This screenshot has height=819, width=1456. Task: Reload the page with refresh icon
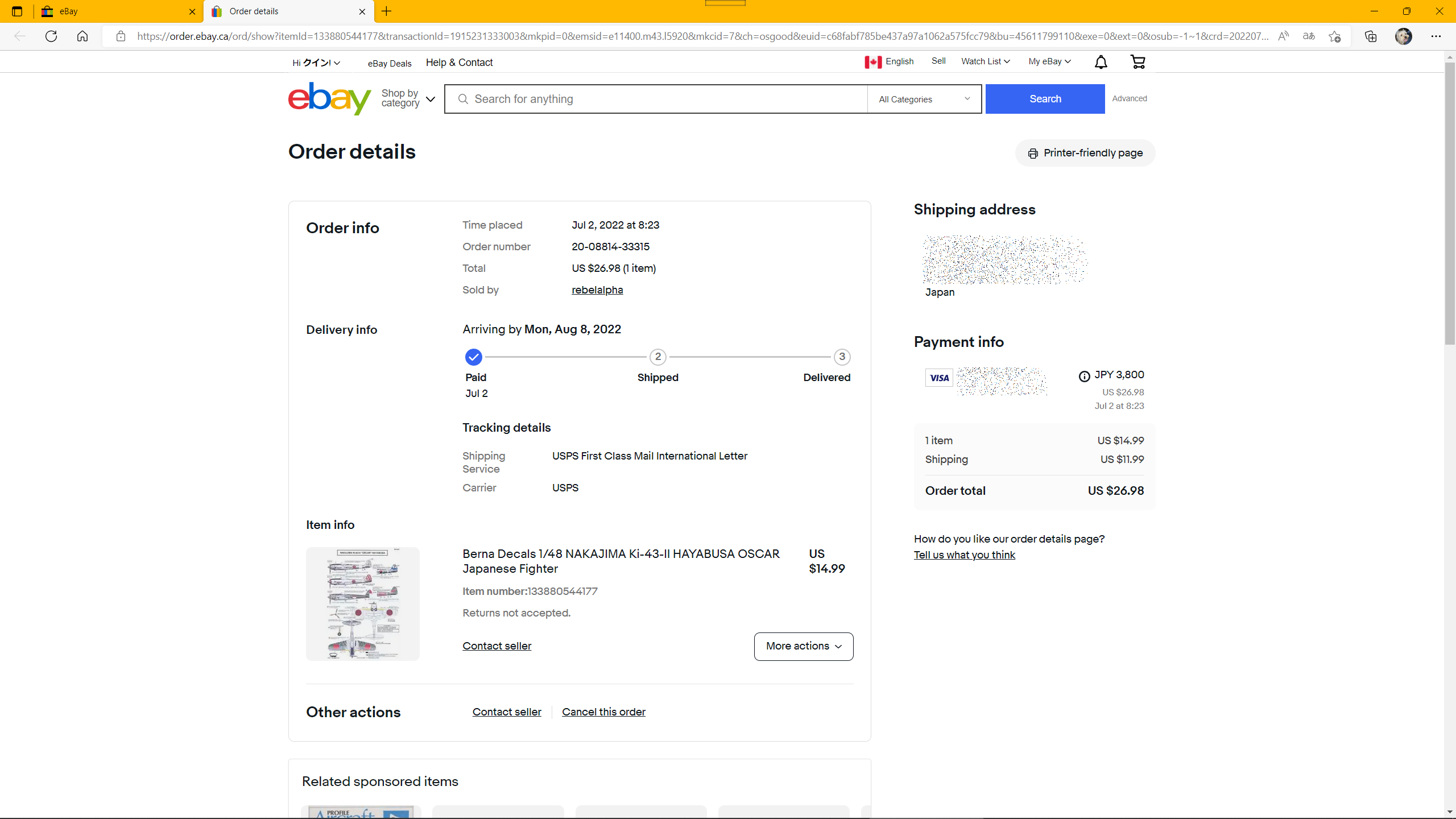click(x=51, y=36)
